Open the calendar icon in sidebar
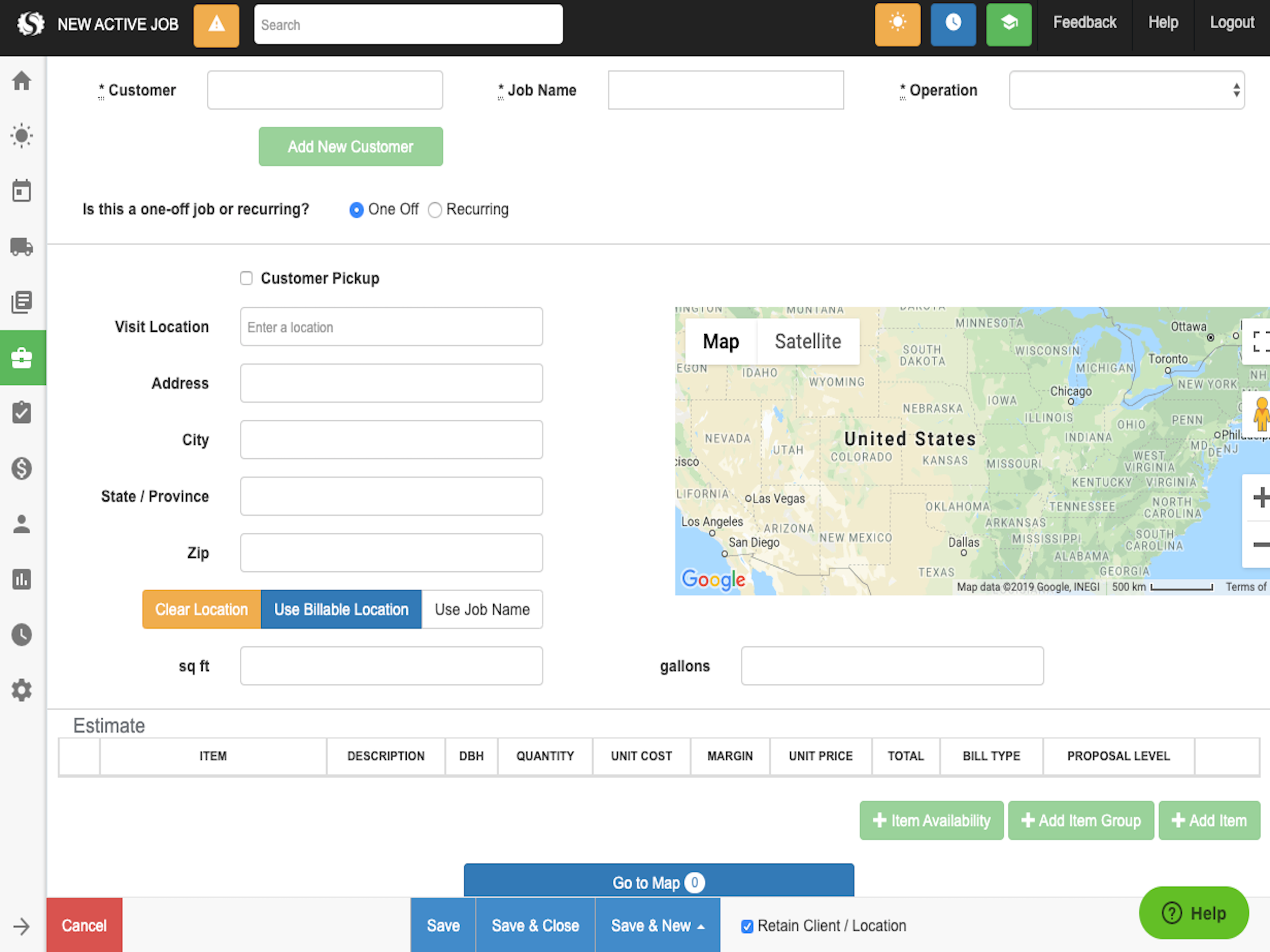The width and height of the screenshot is (1270, 952). click(22, 191)
